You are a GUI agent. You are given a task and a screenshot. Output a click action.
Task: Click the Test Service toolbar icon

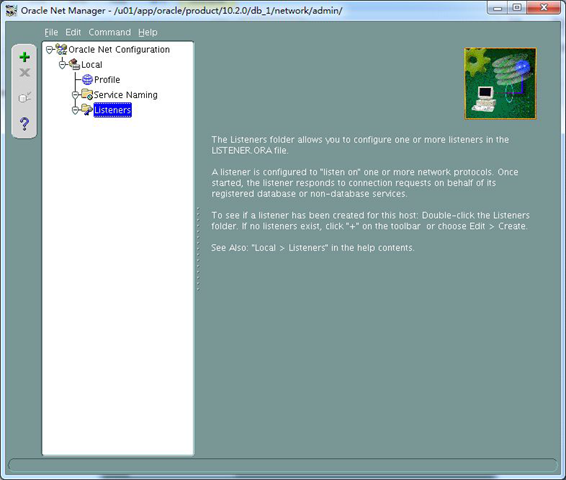pyautogui.click(x=24, y=97)
